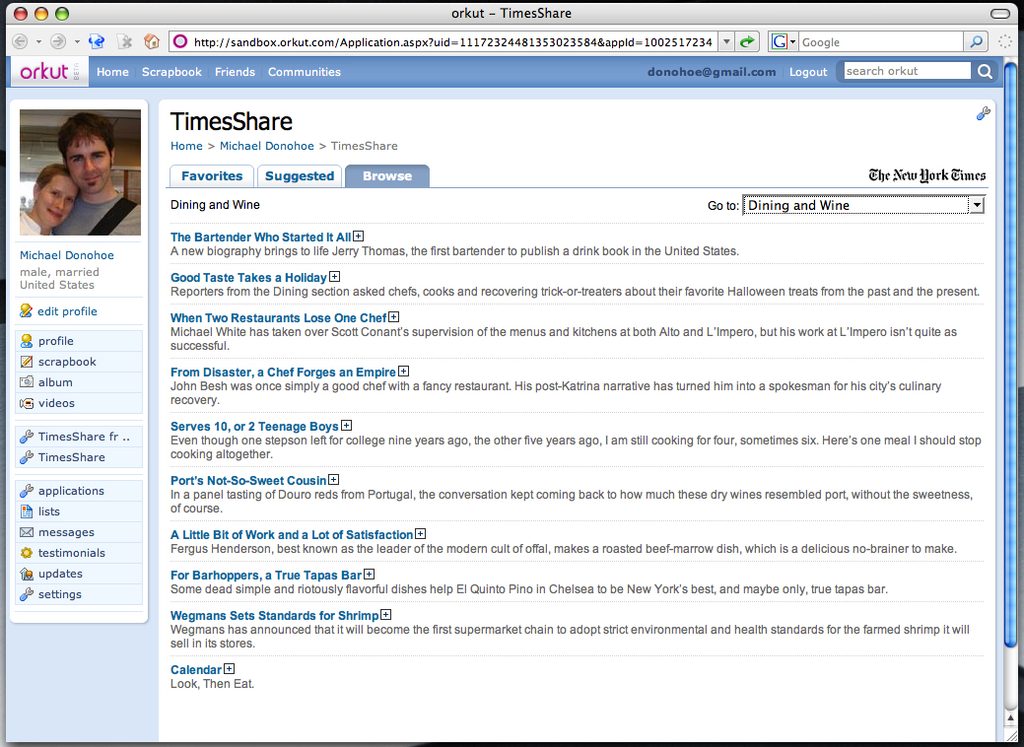Click the browser reload icon

tap(97, 42)
